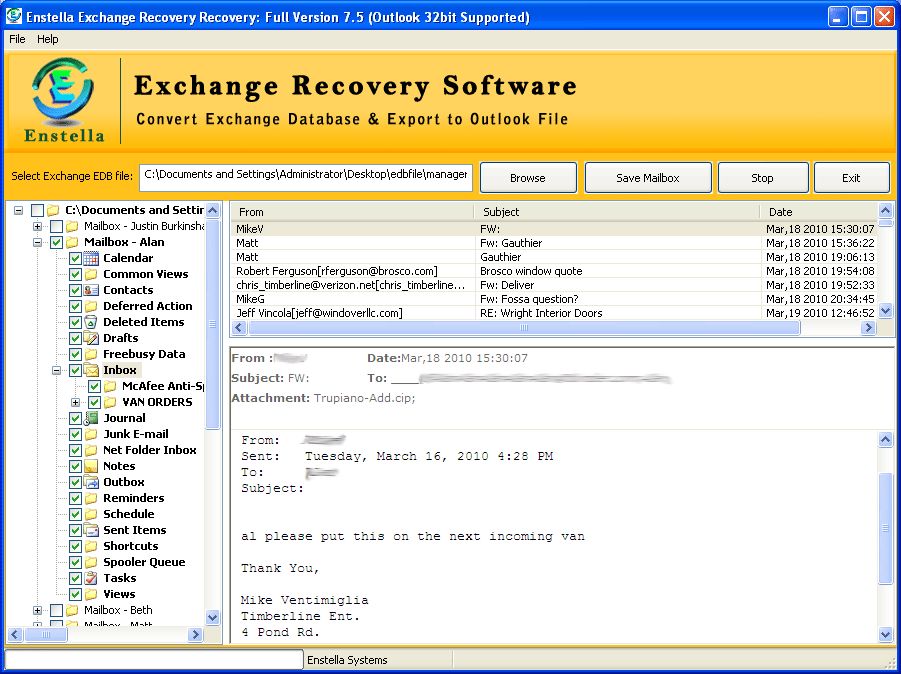Image resolution: width=901 pixels, height=674 pixels.
Task: Click the Drafts folder icon
Action: (91, 338)
